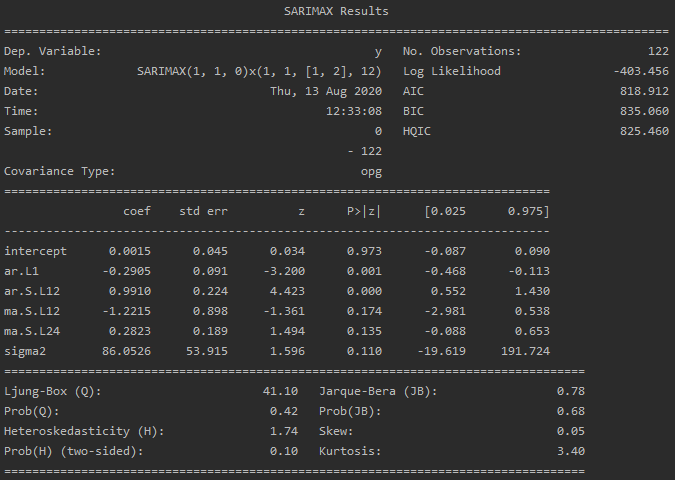675x480 pixels.
Task: Click the ar.S.L12 coefficient '0.9910'
Action: (130, 291)
